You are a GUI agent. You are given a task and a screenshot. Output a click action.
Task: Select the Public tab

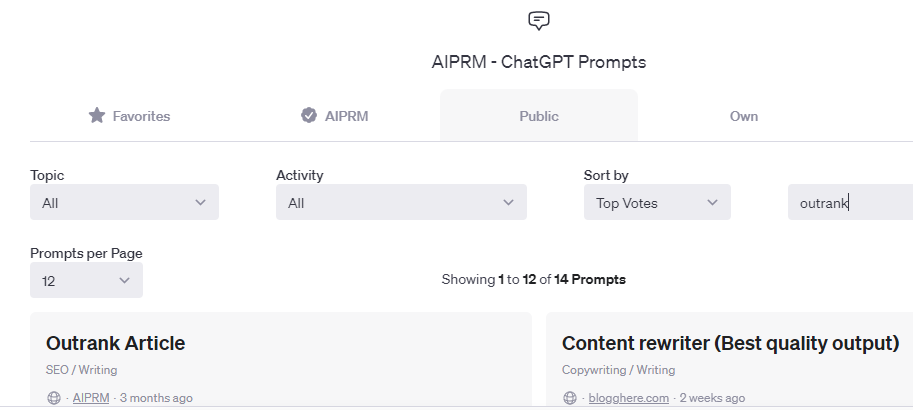539,116
